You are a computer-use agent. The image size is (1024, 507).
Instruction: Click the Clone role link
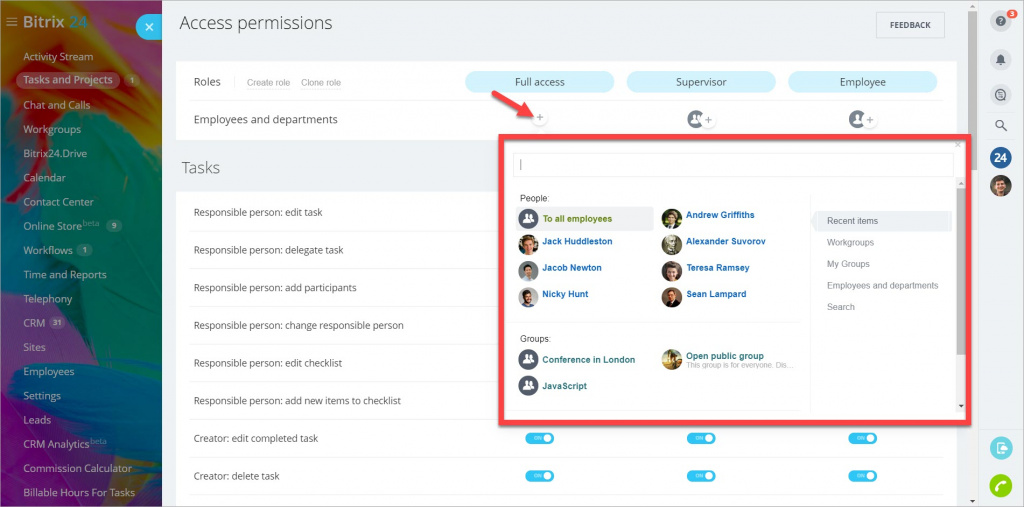click(321, 83)
